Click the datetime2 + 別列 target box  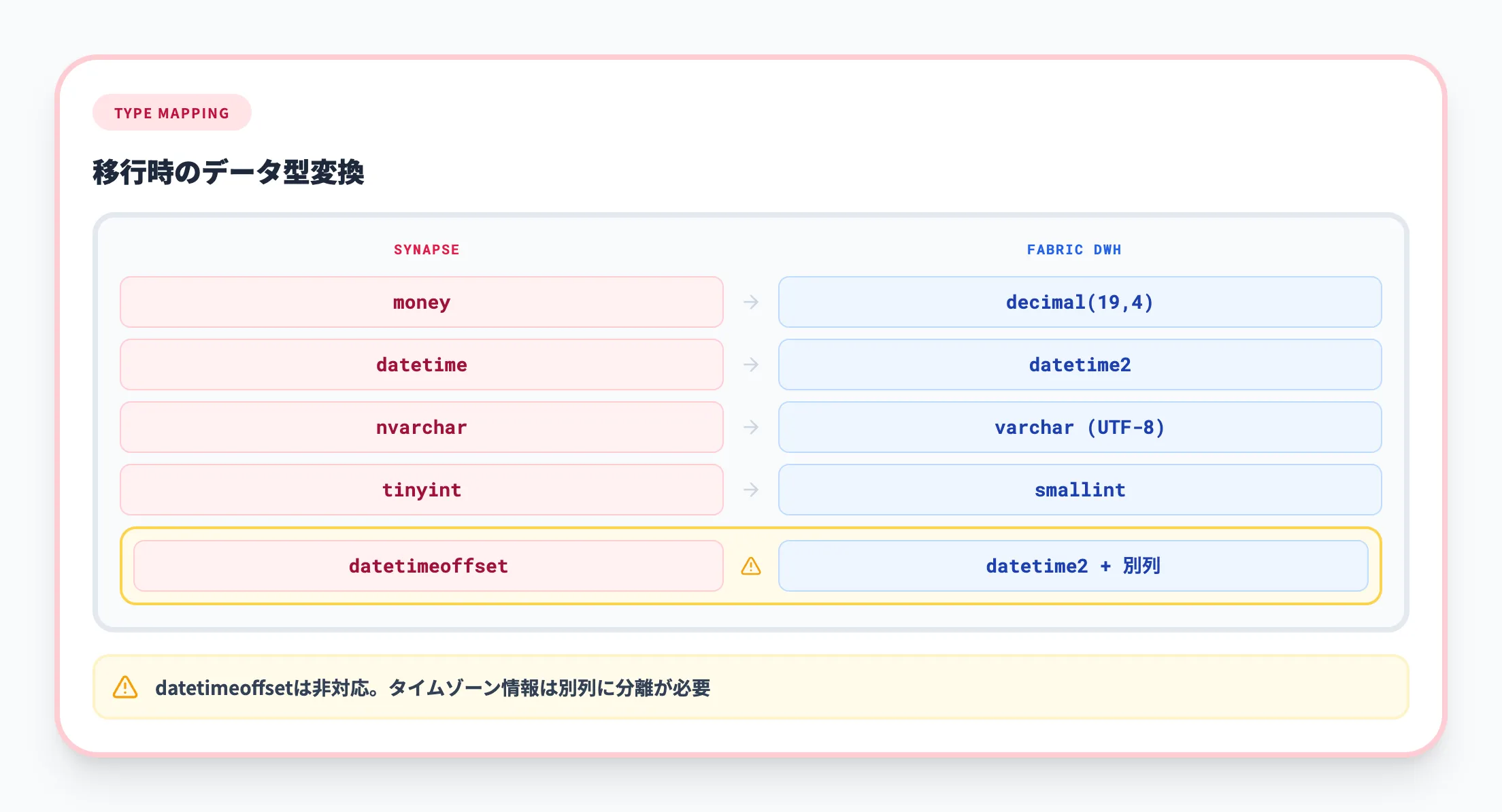1073,565
